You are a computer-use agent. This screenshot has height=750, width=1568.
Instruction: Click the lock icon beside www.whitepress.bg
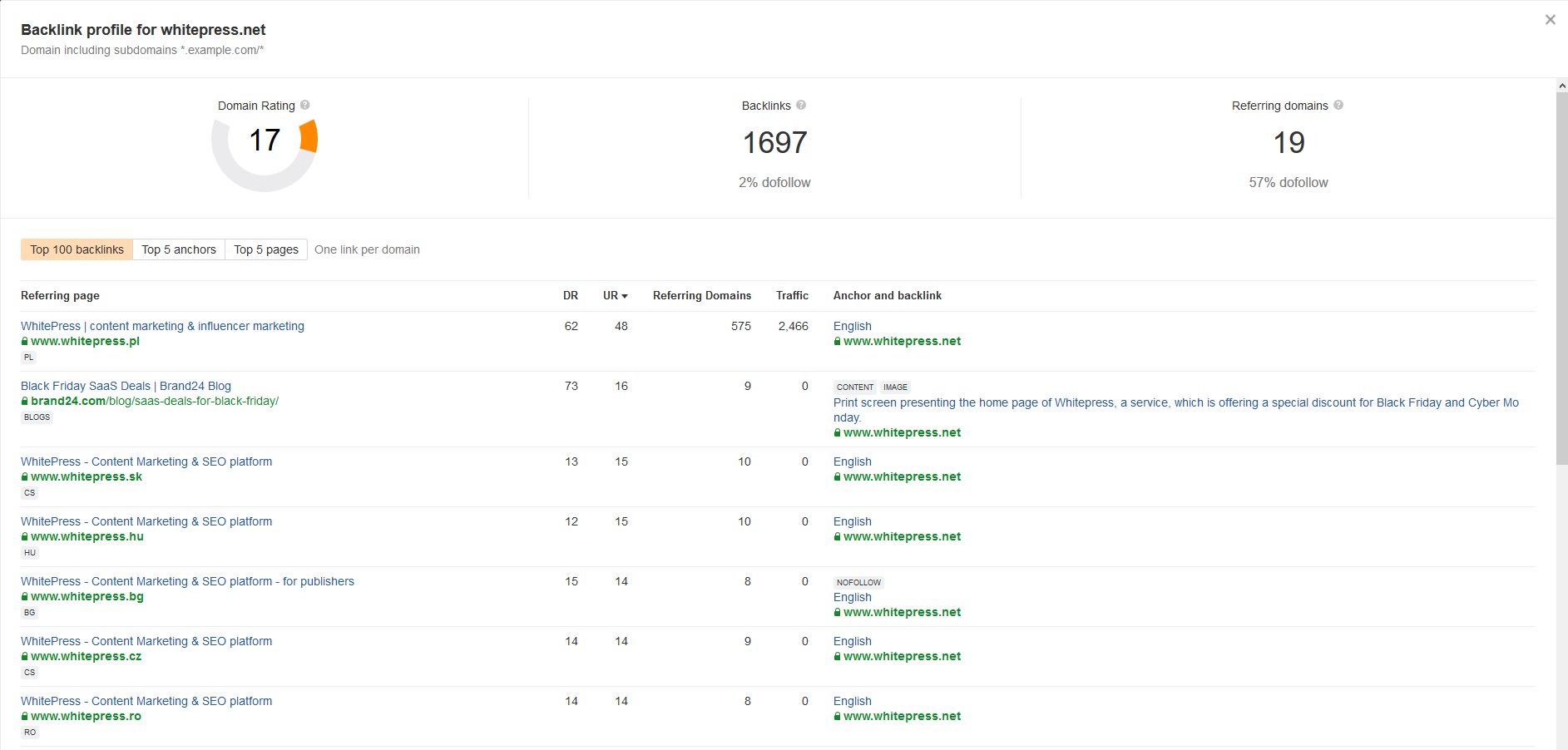click(x=25, y=596)
